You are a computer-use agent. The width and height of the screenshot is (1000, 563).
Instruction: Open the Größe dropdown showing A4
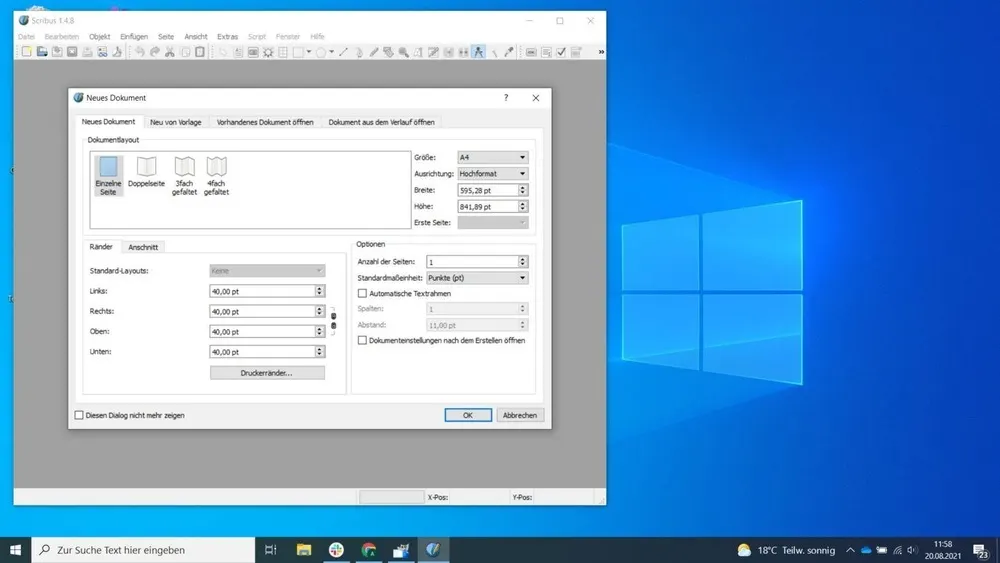tap(492, 157)
